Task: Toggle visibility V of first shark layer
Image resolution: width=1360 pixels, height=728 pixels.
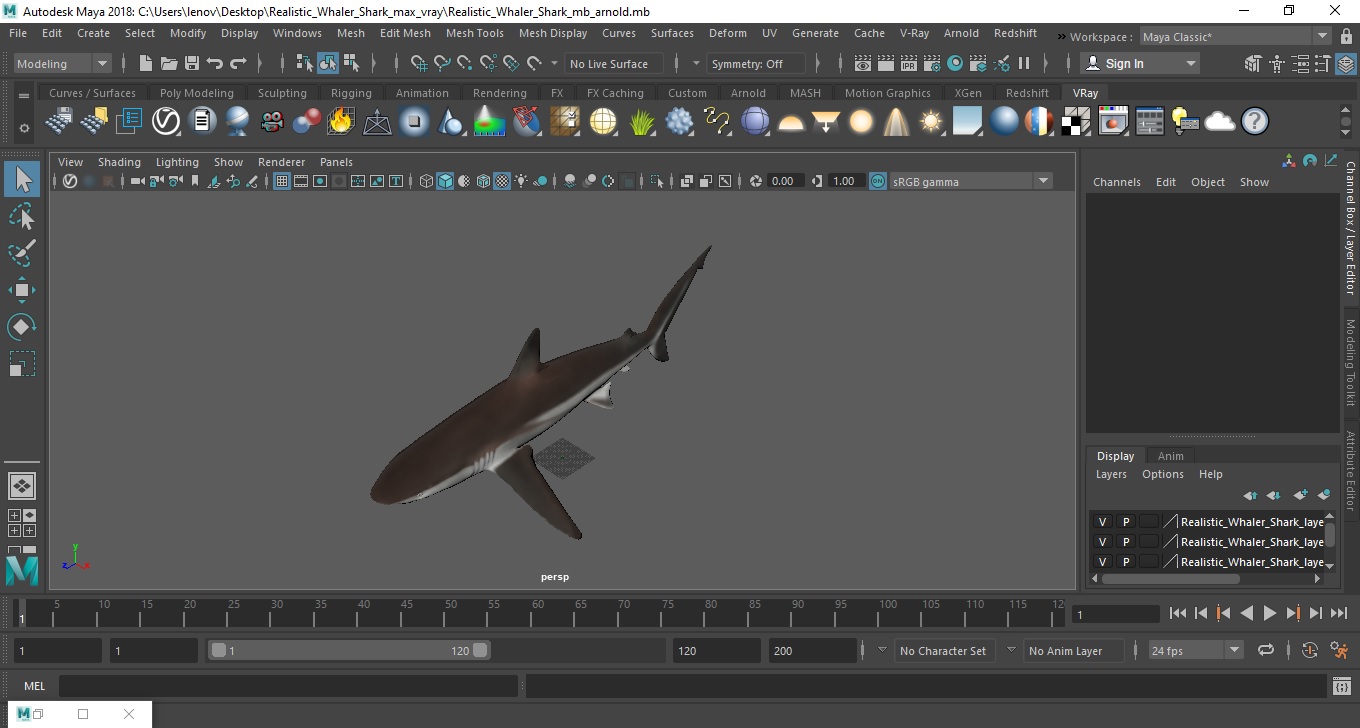Action: 1102,522
